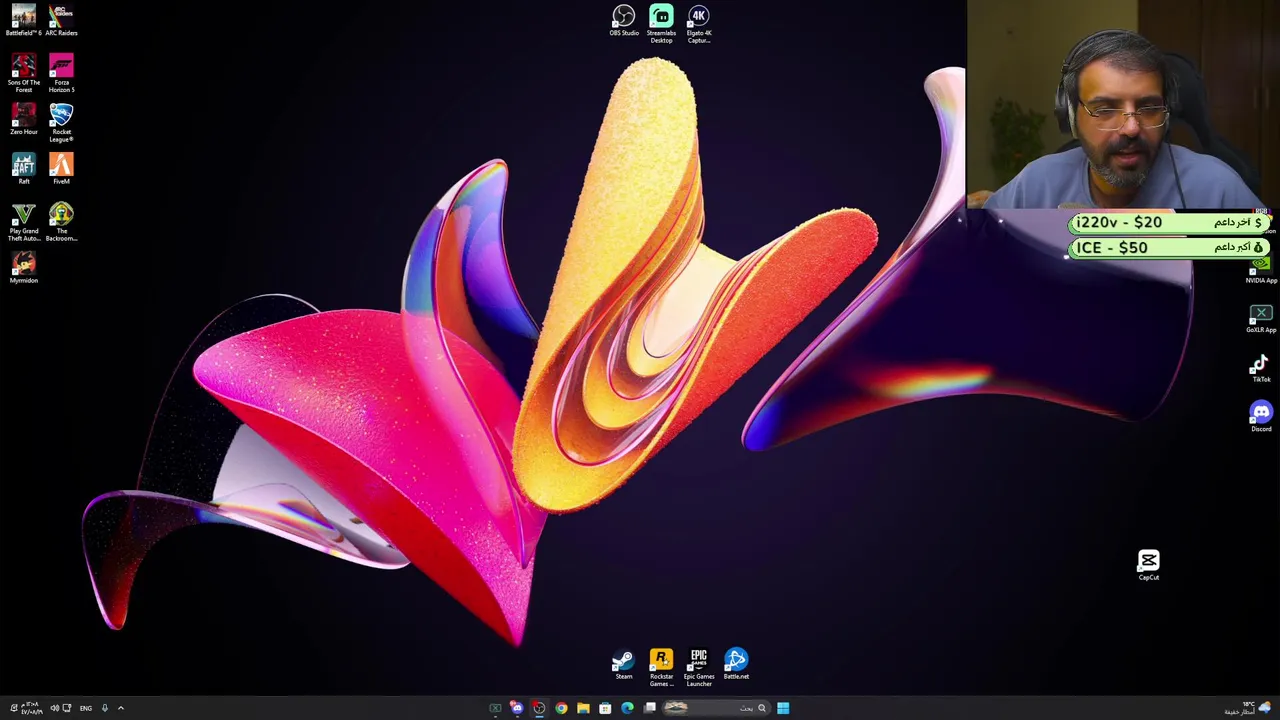
Task: Open the Battle.net desktop shortcut
Action: pyautogui.click(x=736, y=665)
